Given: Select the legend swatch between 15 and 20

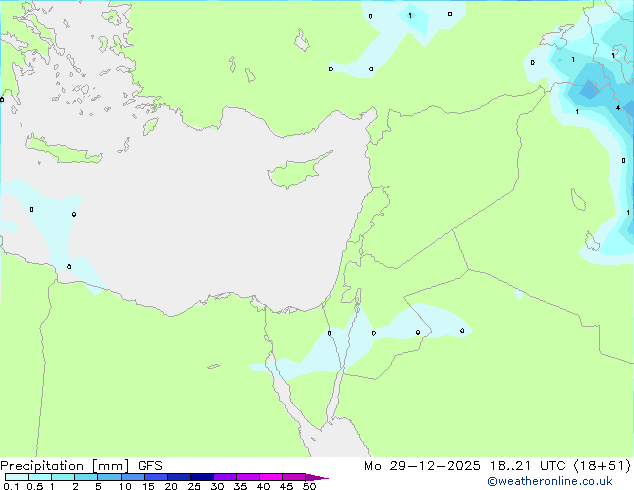Looking at the screenshot, I should [x=156, y=477].
